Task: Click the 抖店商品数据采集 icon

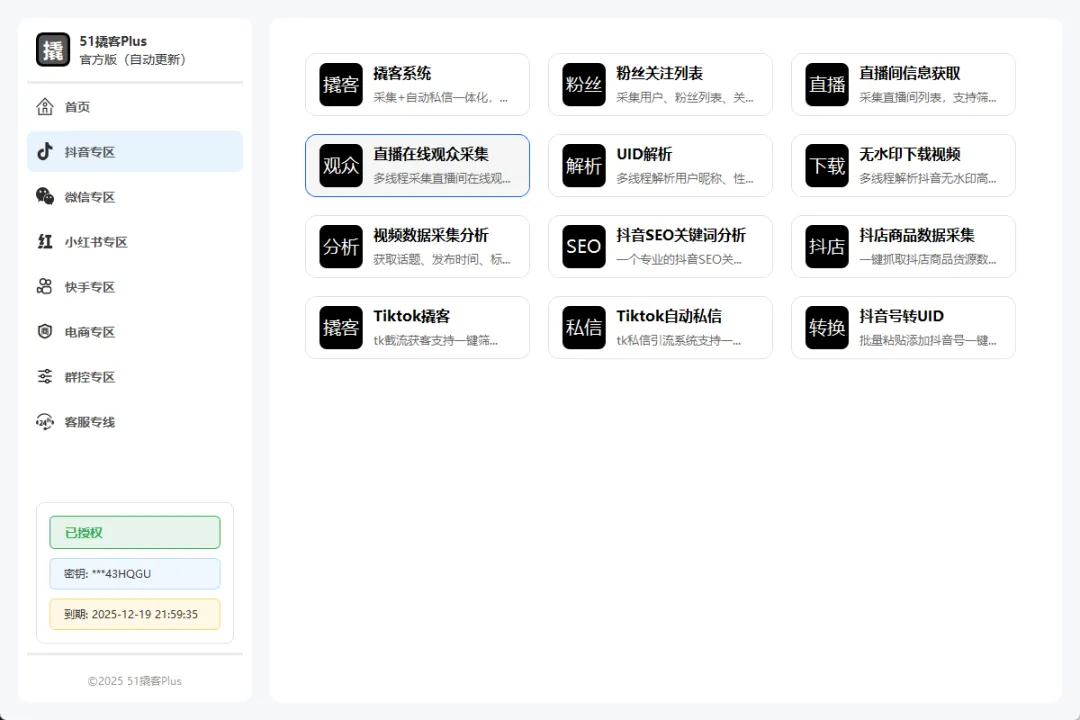Action: pos(827,246)
